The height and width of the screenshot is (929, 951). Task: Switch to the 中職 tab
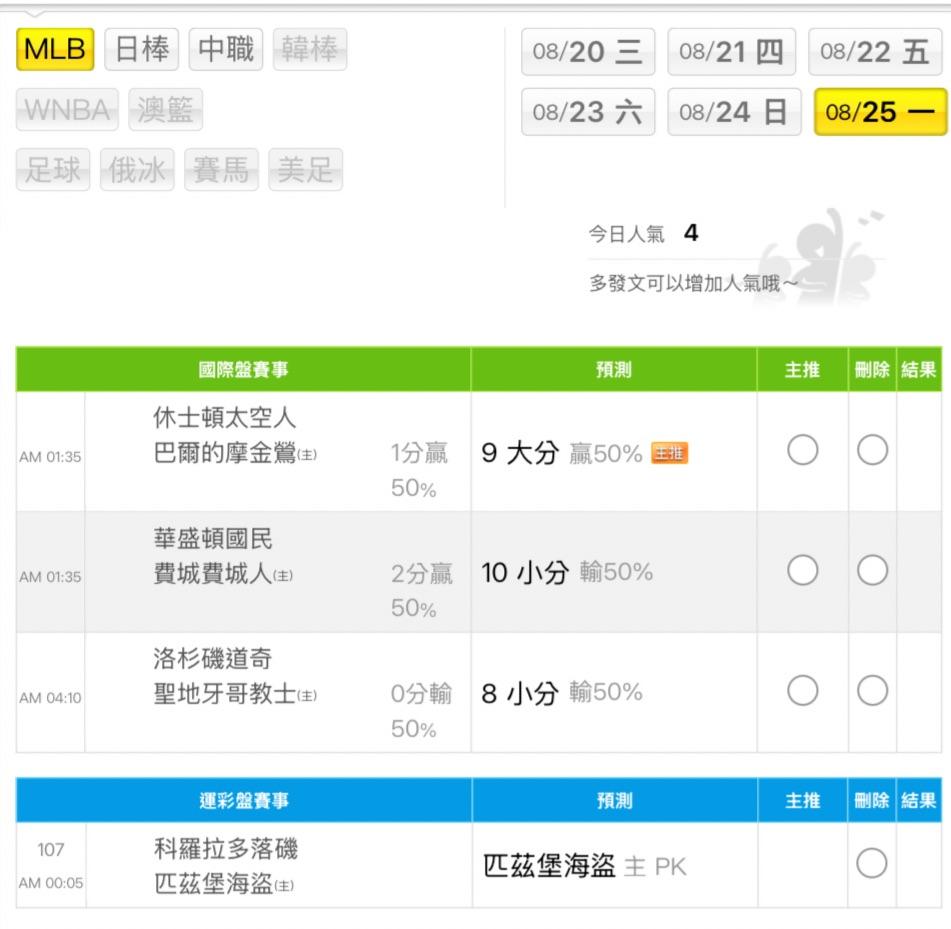(x=226, y=49)
